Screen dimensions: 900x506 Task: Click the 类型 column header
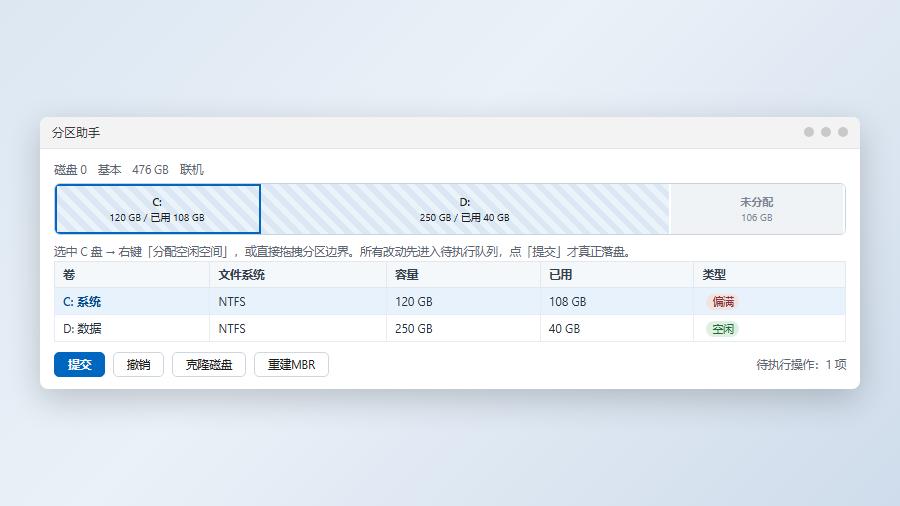coord(770,275)
